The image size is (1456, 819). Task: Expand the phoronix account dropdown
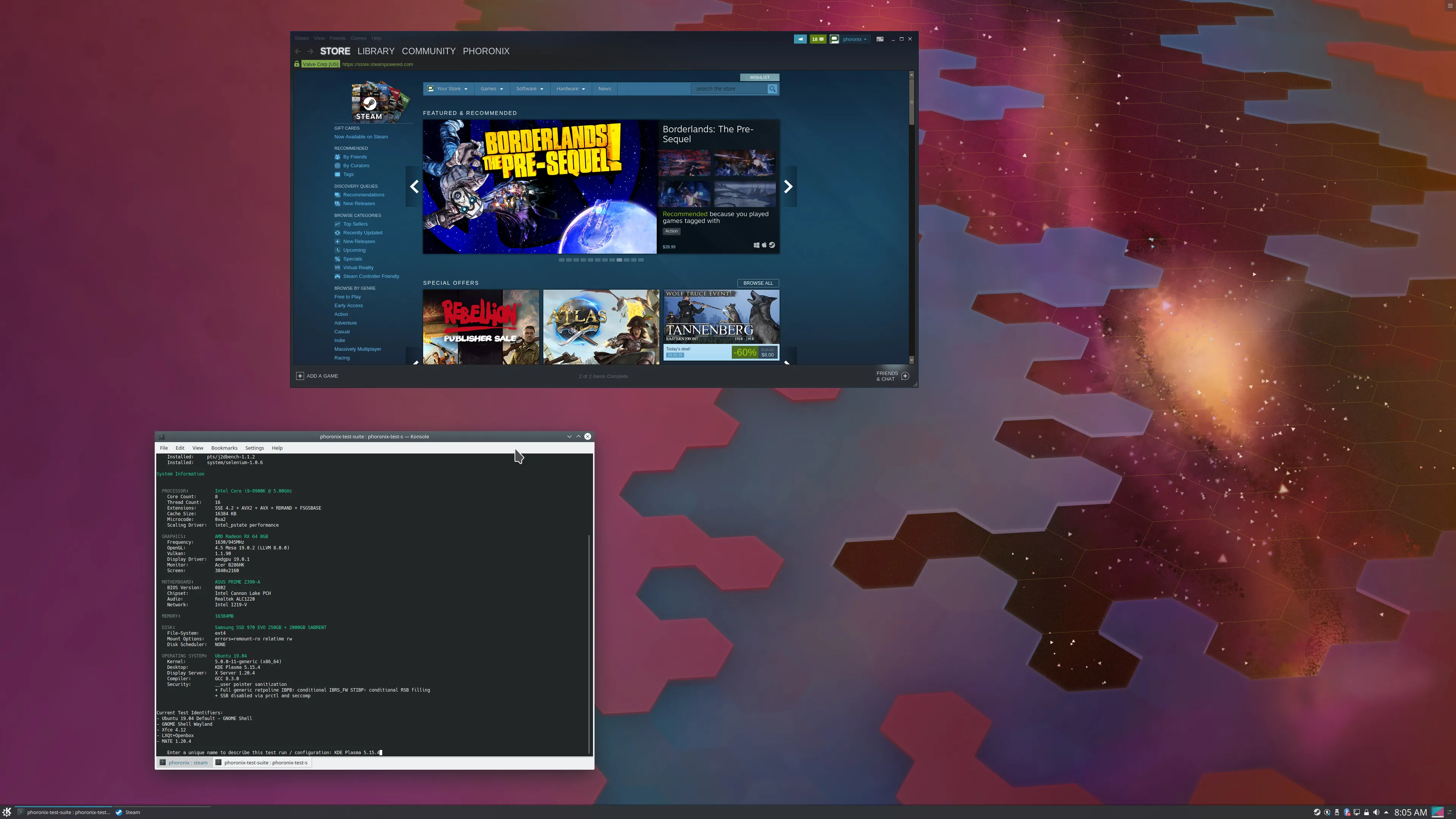[854, 39]
